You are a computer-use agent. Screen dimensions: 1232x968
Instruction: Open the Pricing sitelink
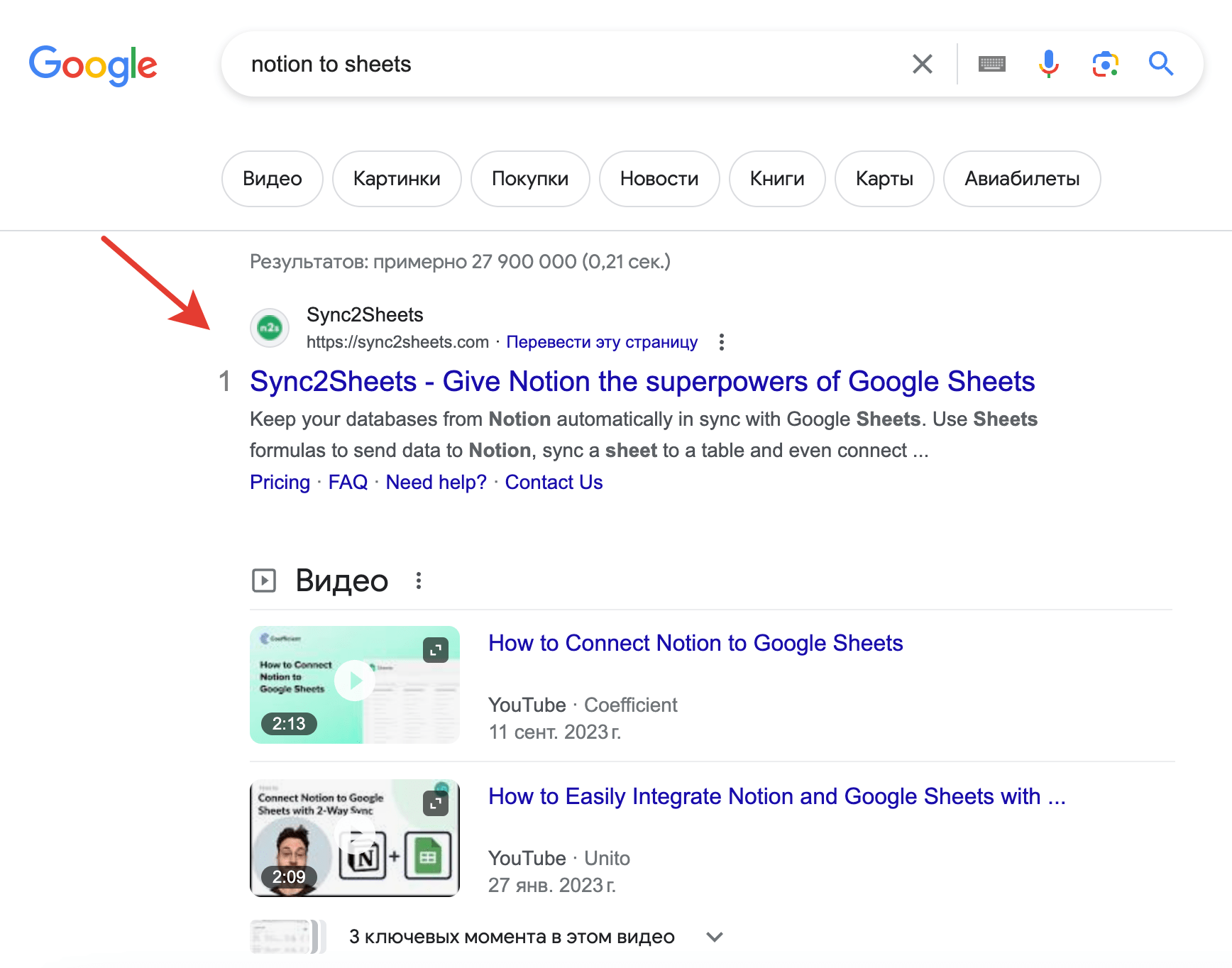coord(280,483)
